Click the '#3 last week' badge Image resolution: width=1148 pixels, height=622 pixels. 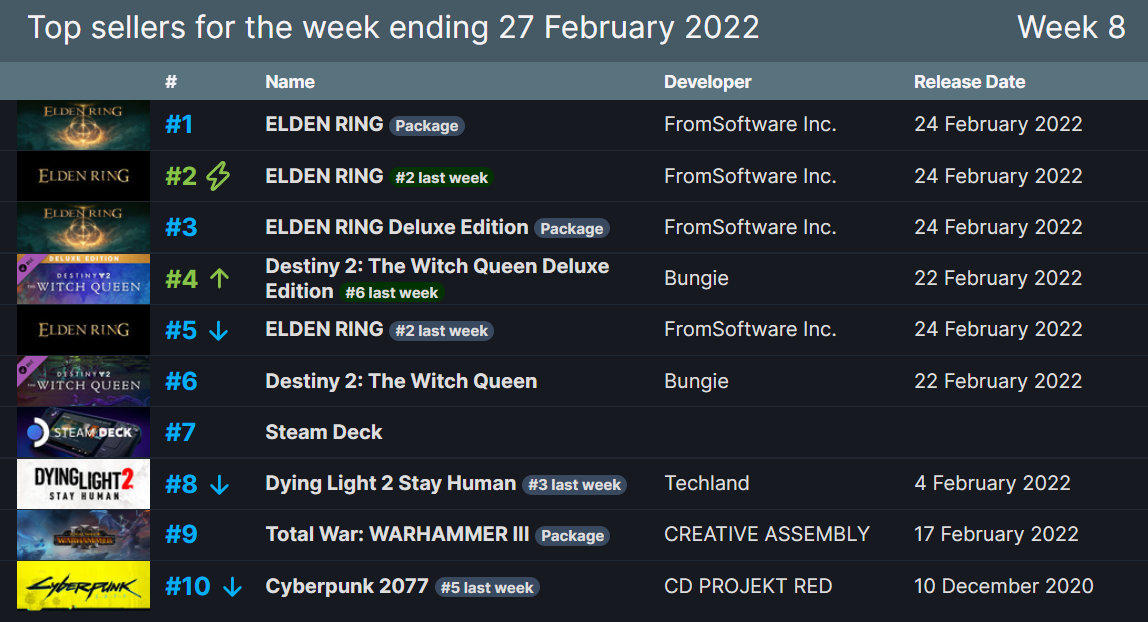[575, 484]
